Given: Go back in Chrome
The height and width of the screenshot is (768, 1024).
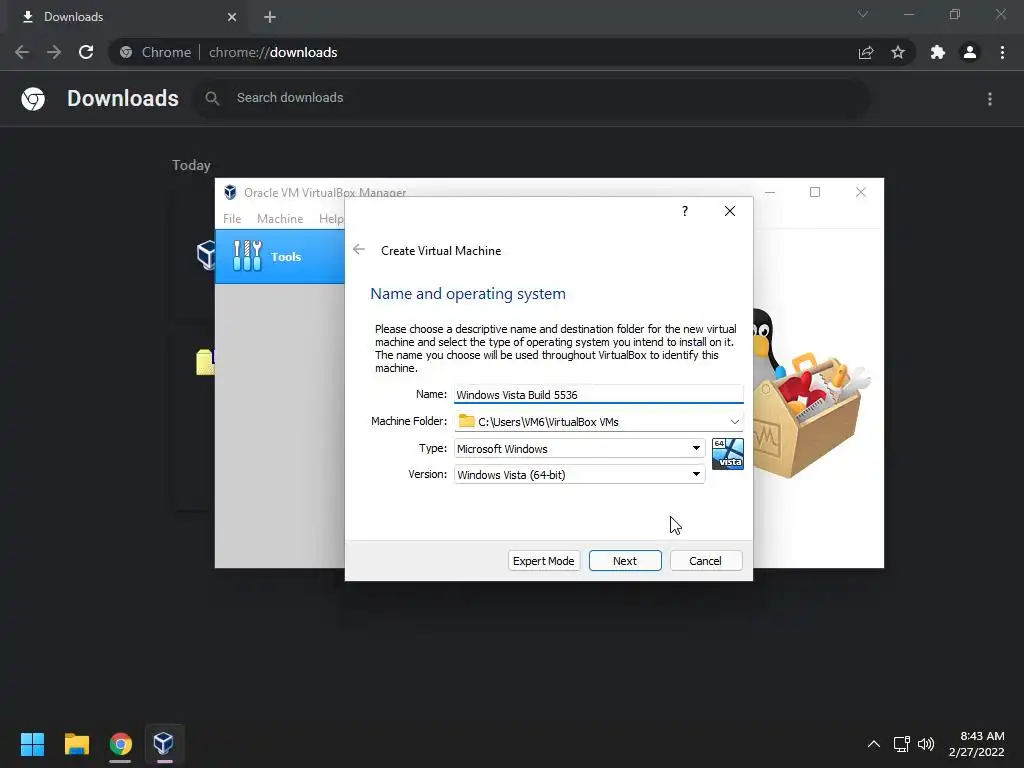Looking at the screenshot, I should coord(22,52).
